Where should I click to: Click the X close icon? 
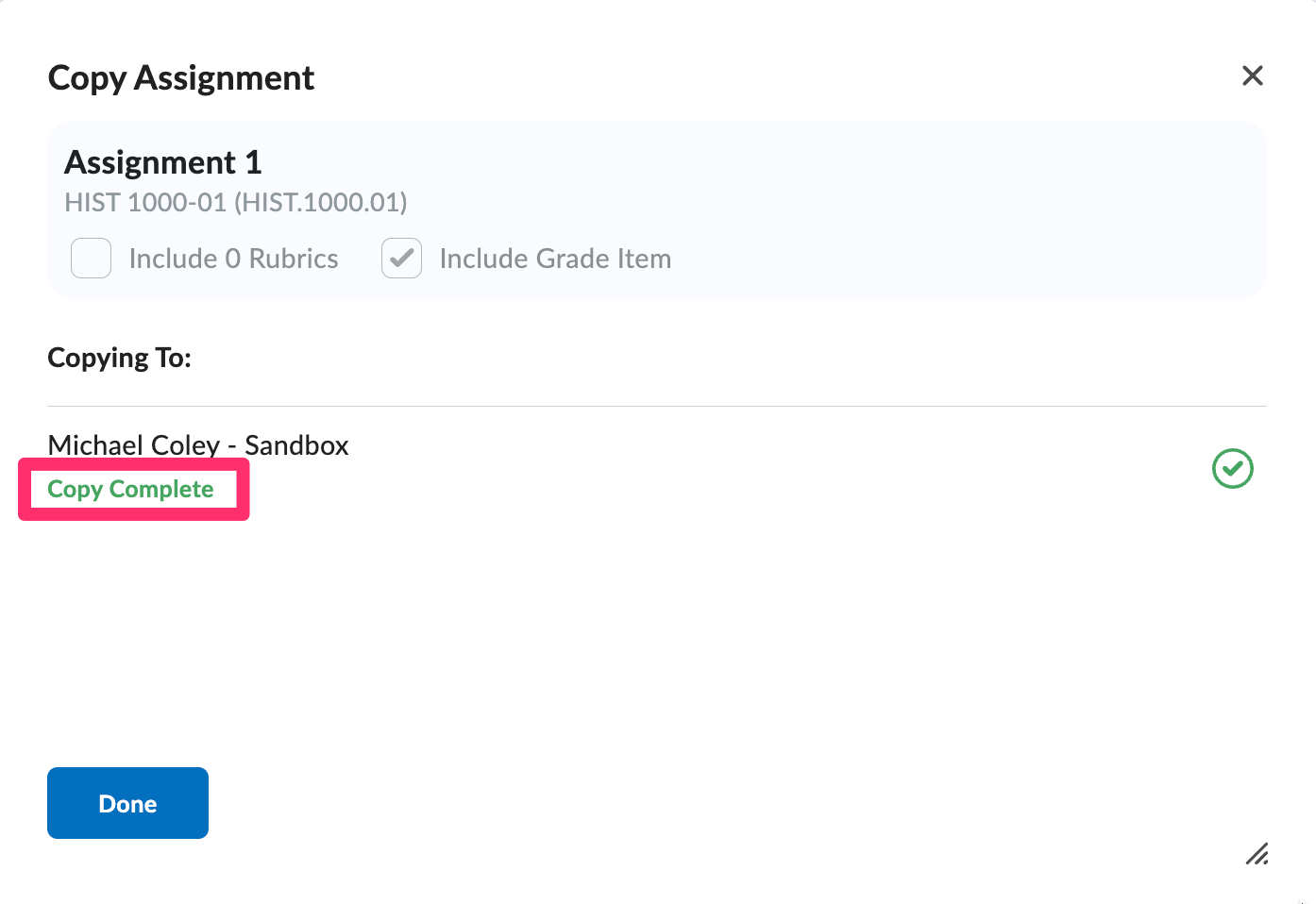point(1253,75)
